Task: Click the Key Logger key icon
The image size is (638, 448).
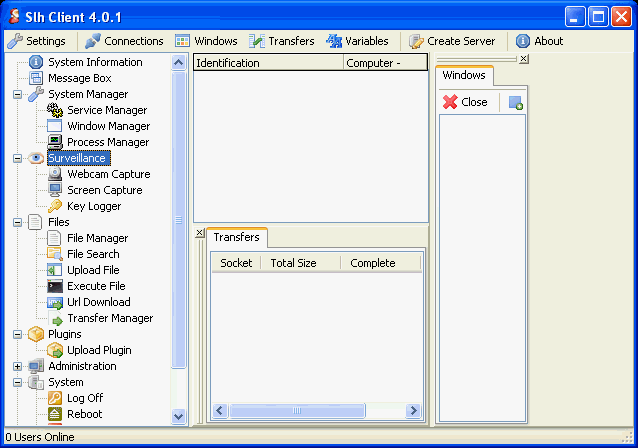Action: tap(56, 206)
